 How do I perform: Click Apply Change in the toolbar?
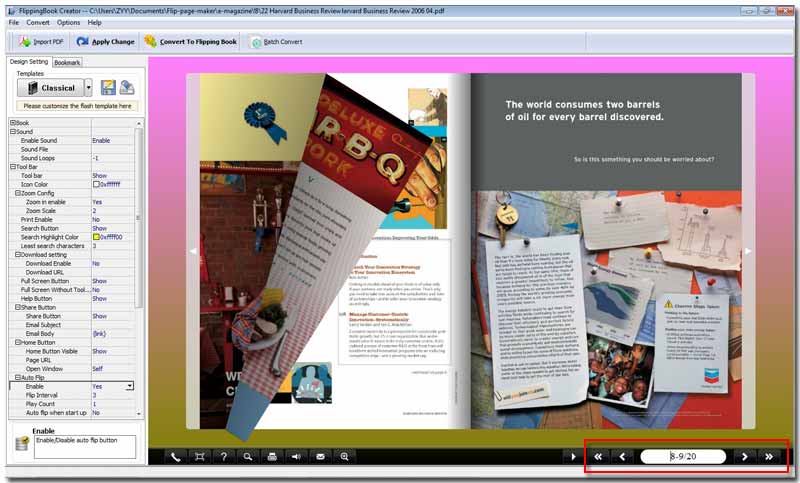click(x=106, y=42)
